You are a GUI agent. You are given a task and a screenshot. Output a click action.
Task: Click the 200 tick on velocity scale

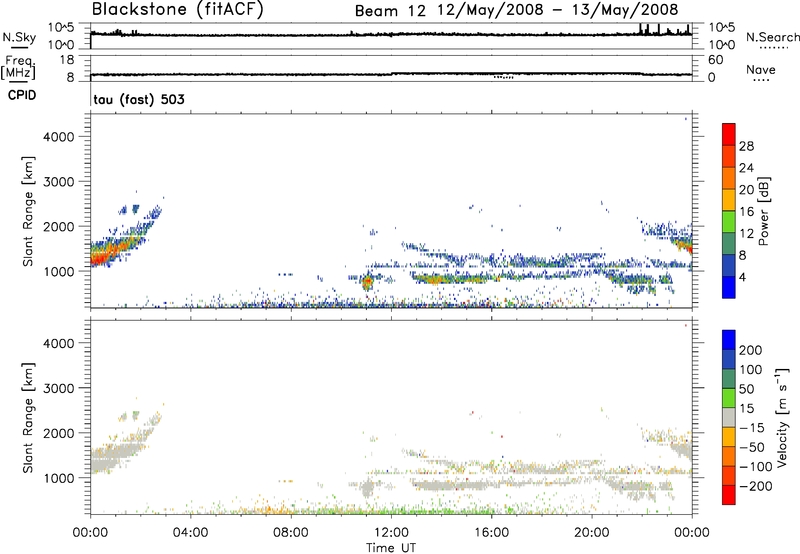(x=751, y=350)
